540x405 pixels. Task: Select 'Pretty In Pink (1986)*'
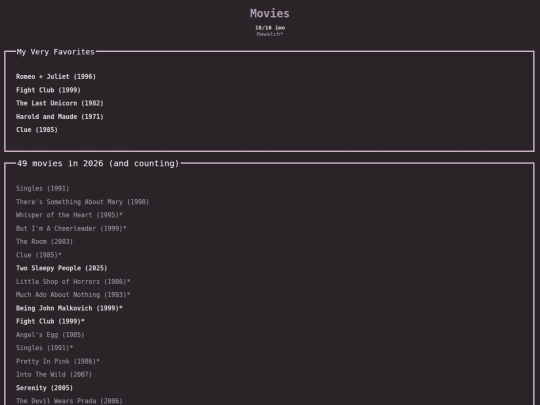point(58,361)
